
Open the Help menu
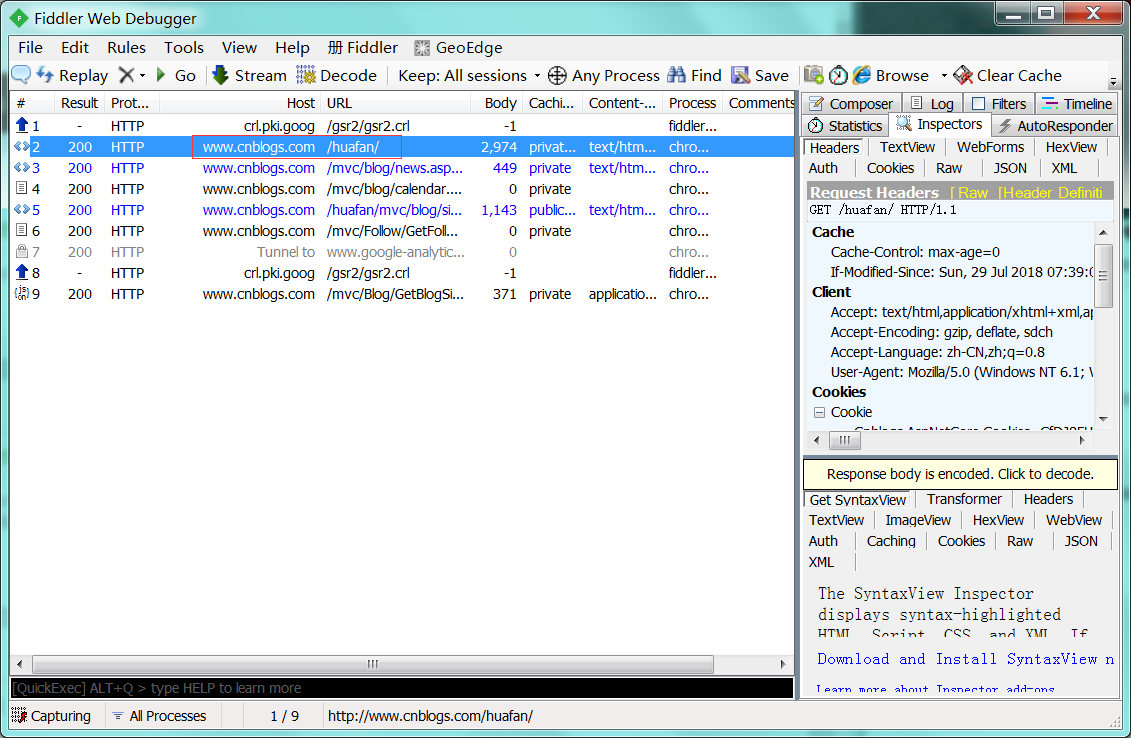(x=292, y=48)
